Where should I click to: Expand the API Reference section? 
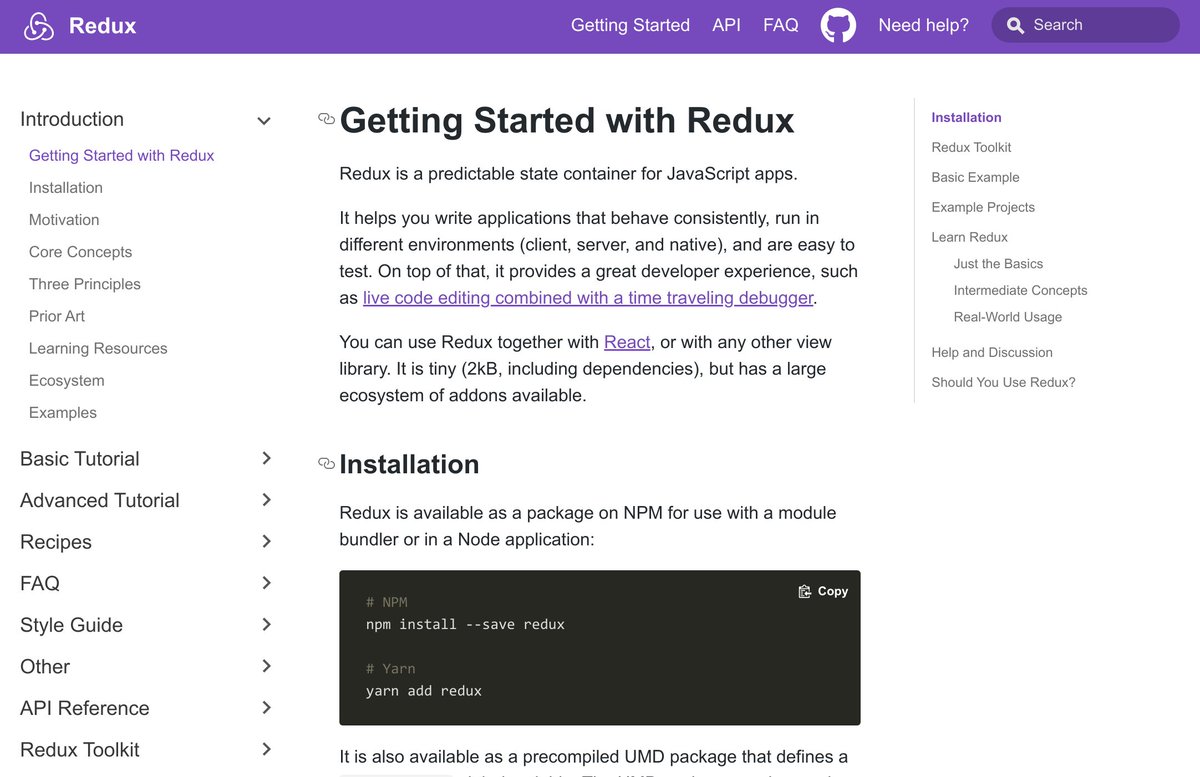click(266, 708)
